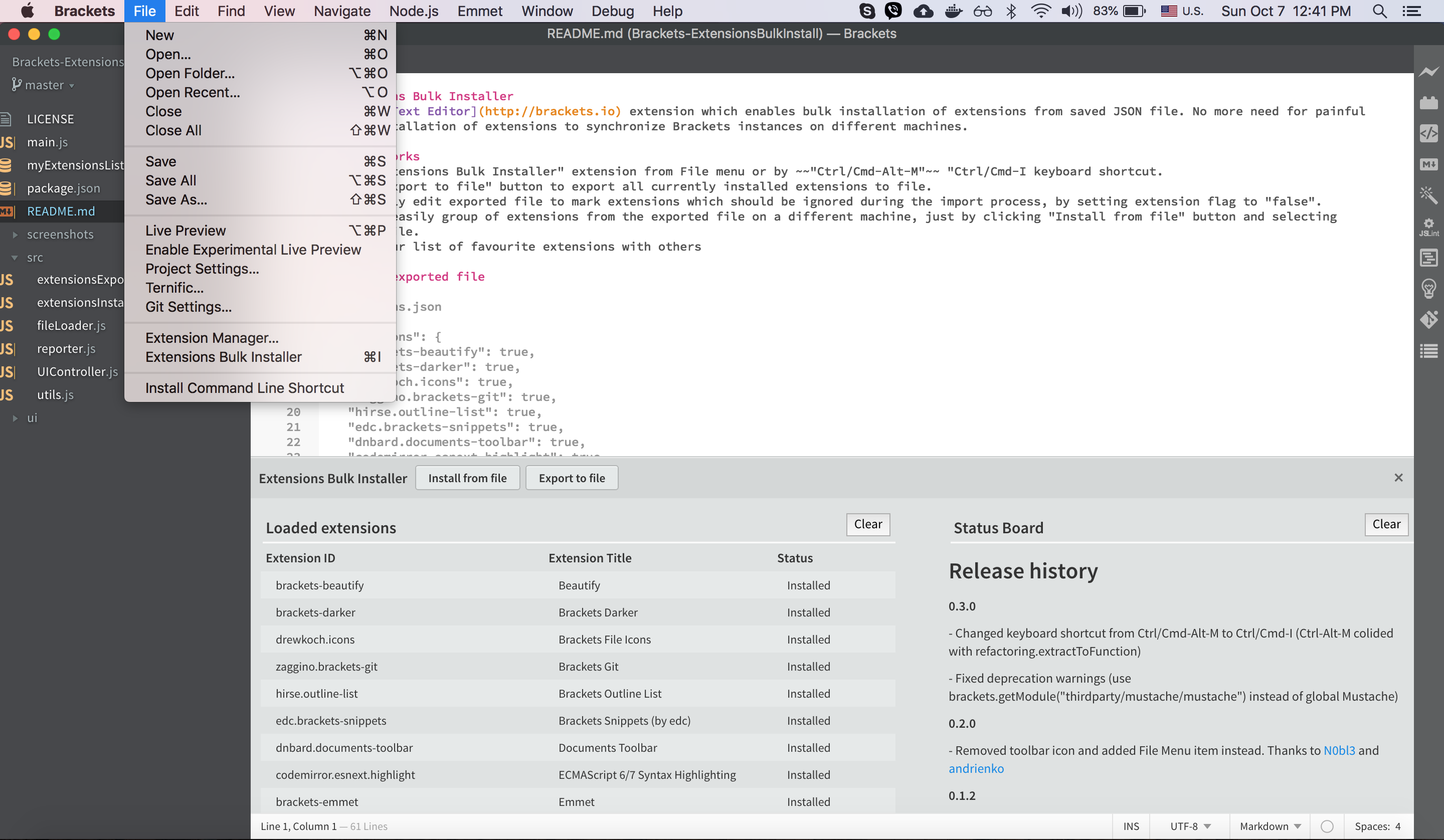Clear the Loaded extensions list
The image size is (1444, 840).
[867, 524]
